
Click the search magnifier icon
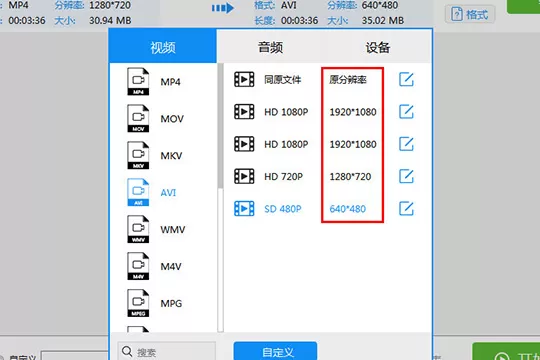pos(127,352)
